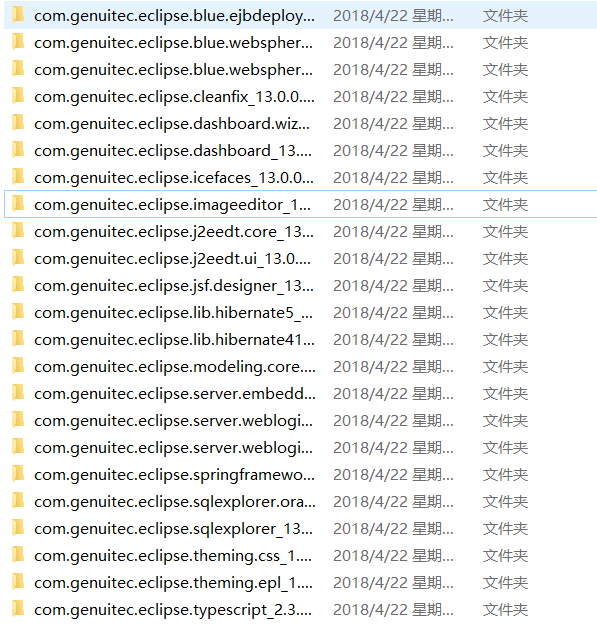Select the name com.genuitec.eclipse.imageeditor_1...

point(172,205)
